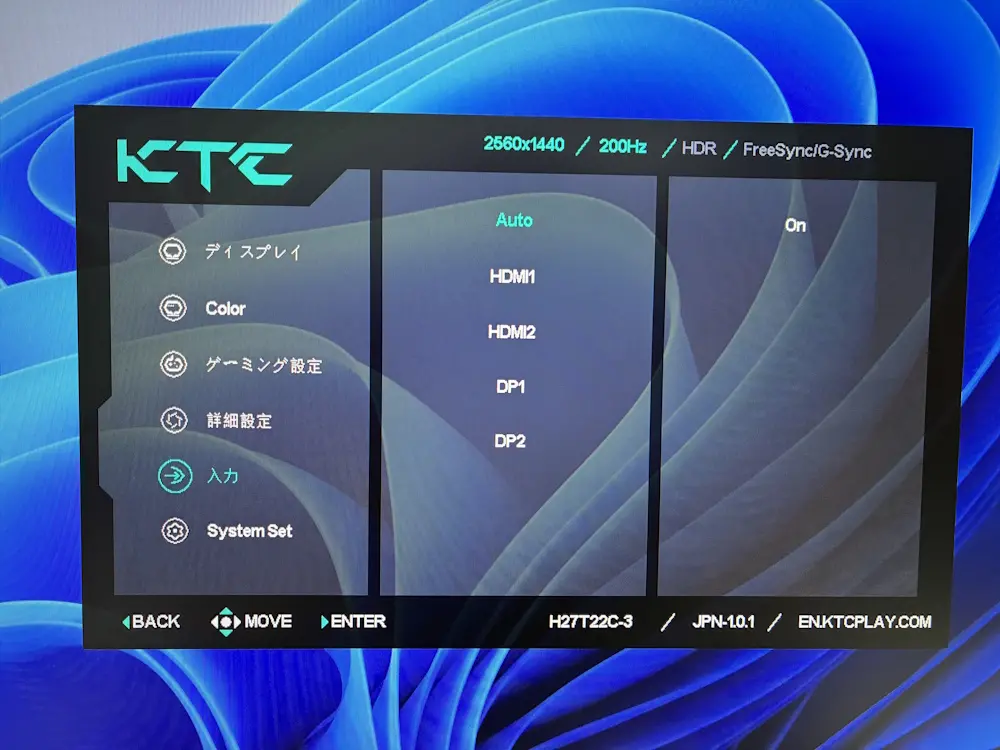Screen dimensions: 1000x750
Task: Open the ディスプレイ menu item
Action: click(x=253, y=251)
